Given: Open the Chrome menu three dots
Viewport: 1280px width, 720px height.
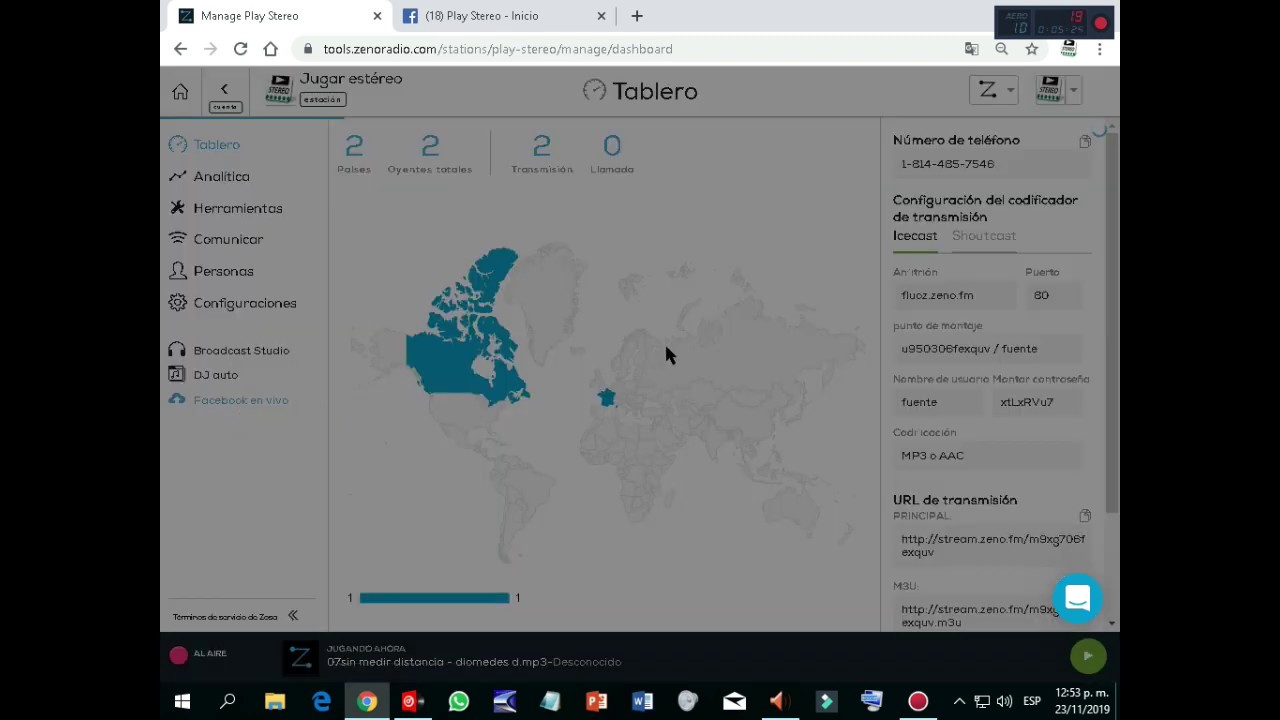Looking at the screenshot, I should (x=1099, y=49).
